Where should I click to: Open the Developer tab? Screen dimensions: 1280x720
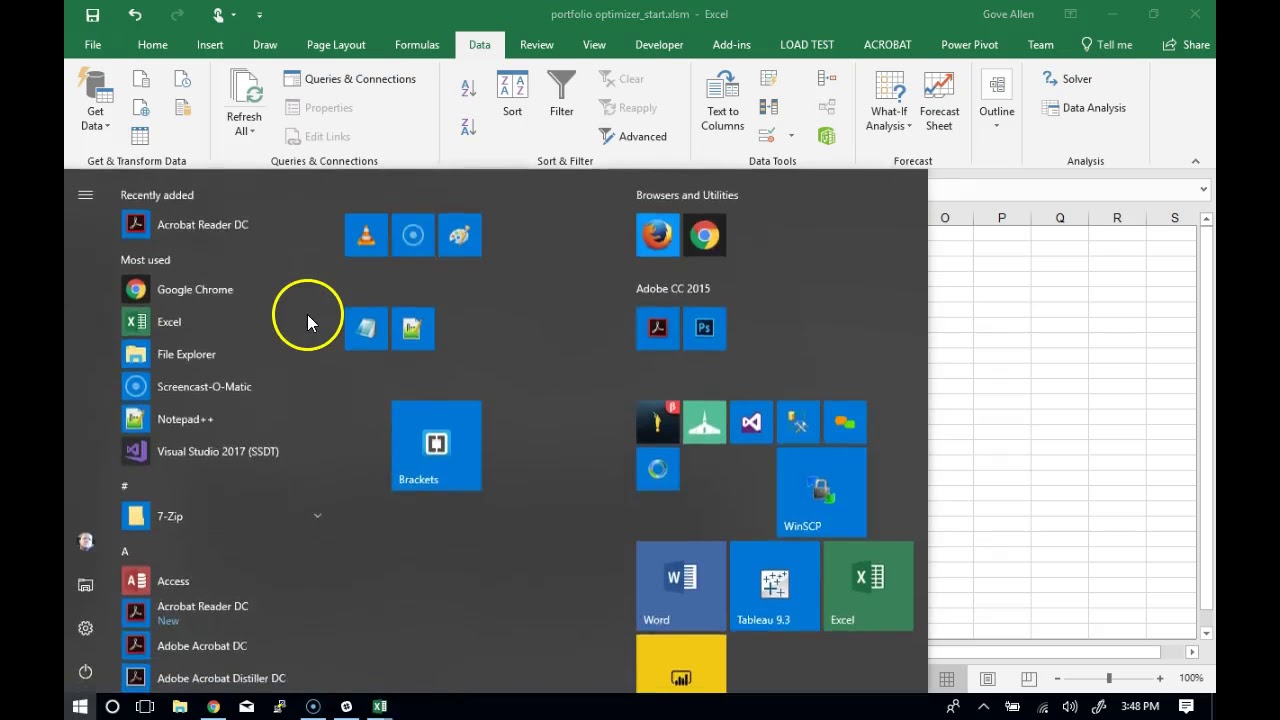(x=659, y=45)
